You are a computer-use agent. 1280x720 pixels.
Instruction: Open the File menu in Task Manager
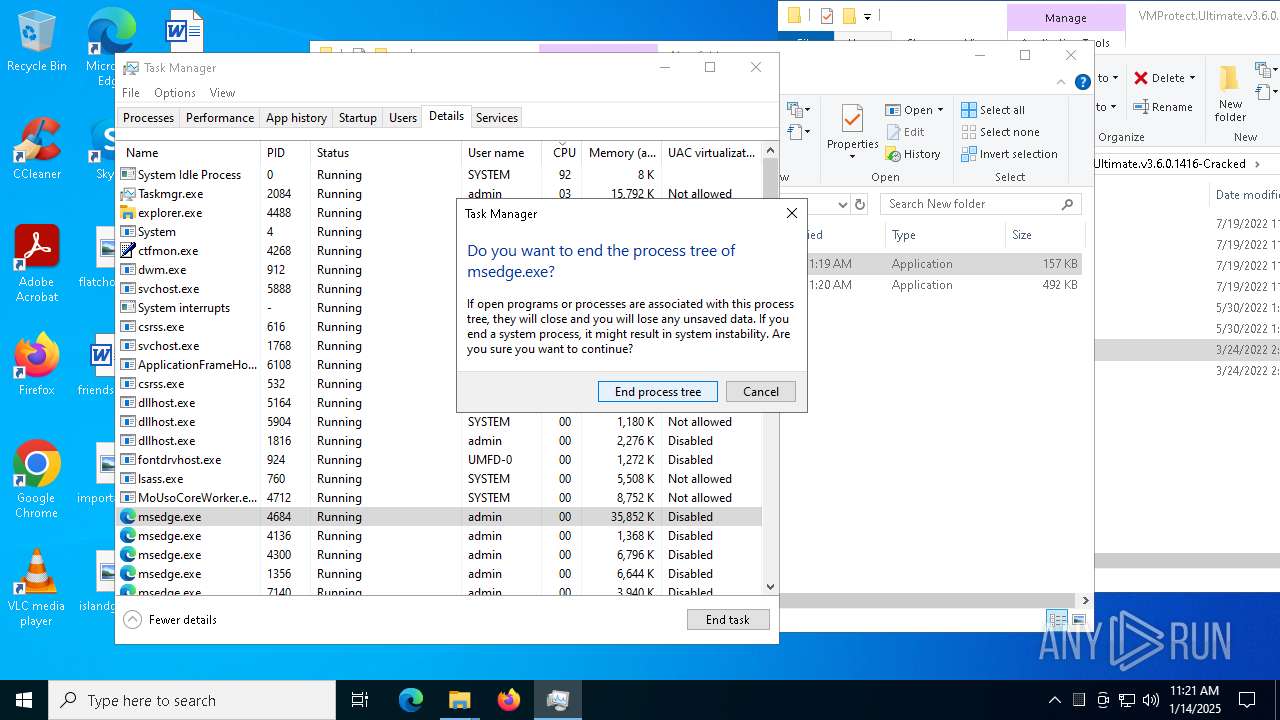click(x=131, y=93)
